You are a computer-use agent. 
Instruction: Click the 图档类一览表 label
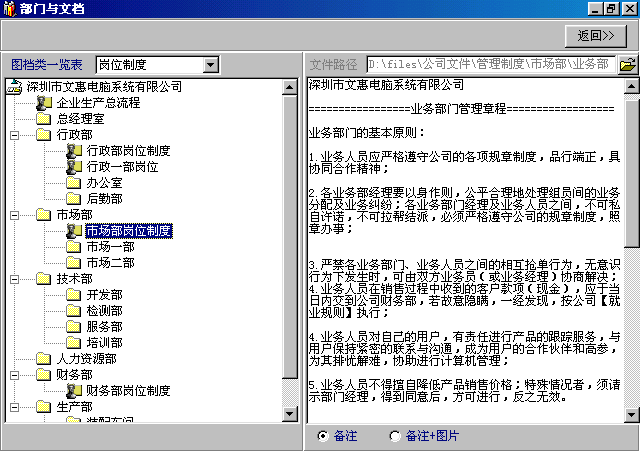[x=47, y=65]
